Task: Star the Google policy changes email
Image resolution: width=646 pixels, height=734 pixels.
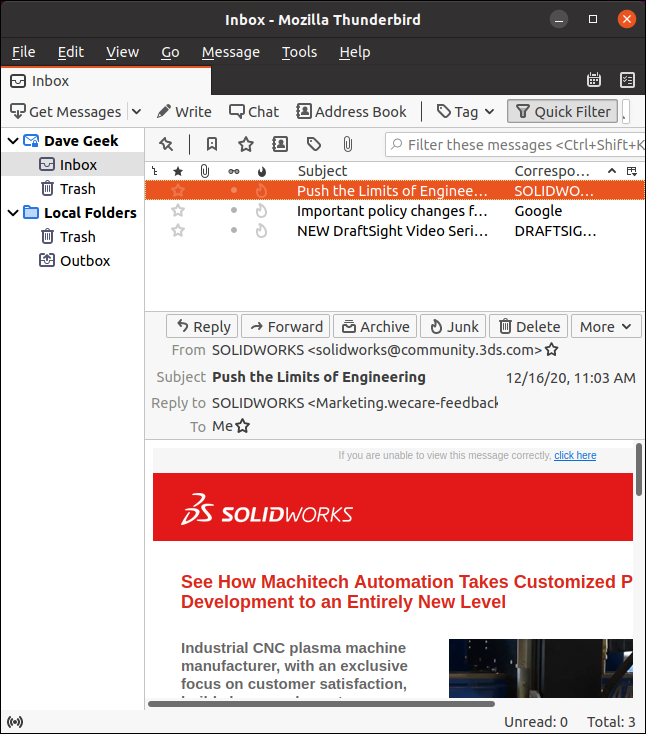Action: pyautogui.click(x=178, y=211)
